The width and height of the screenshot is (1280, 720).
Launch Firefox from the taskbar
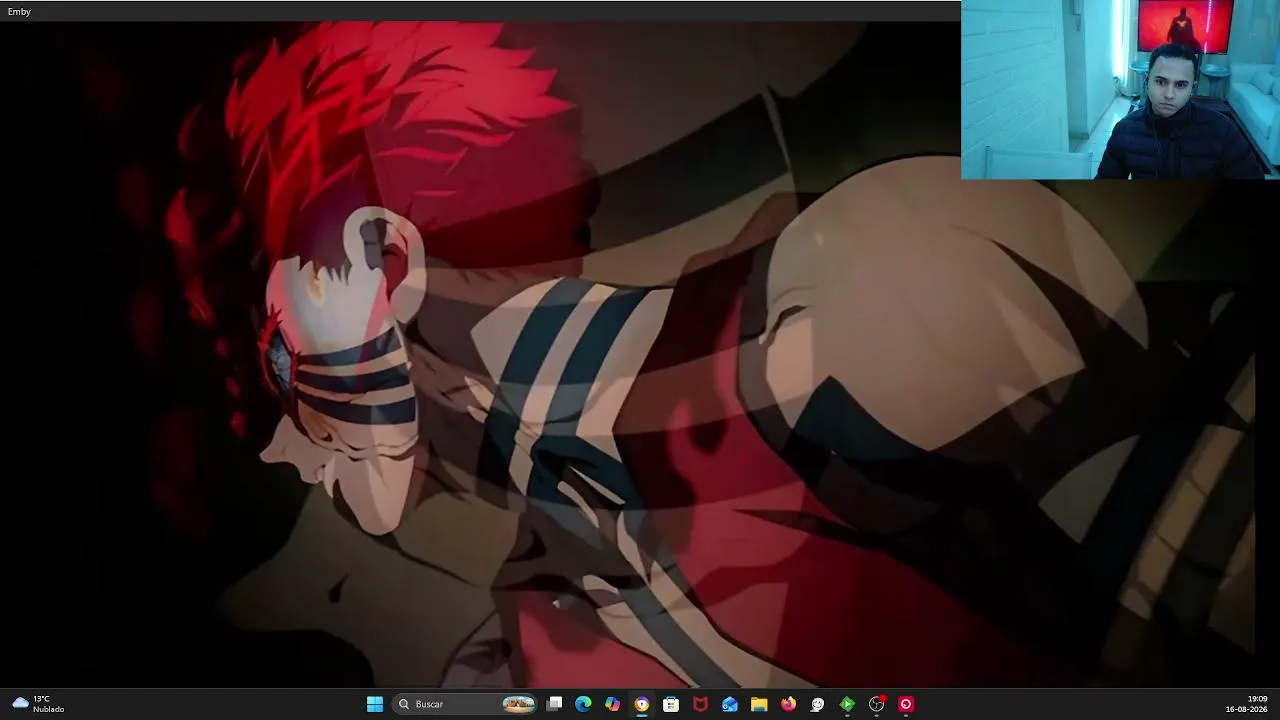tap(788, 704)
